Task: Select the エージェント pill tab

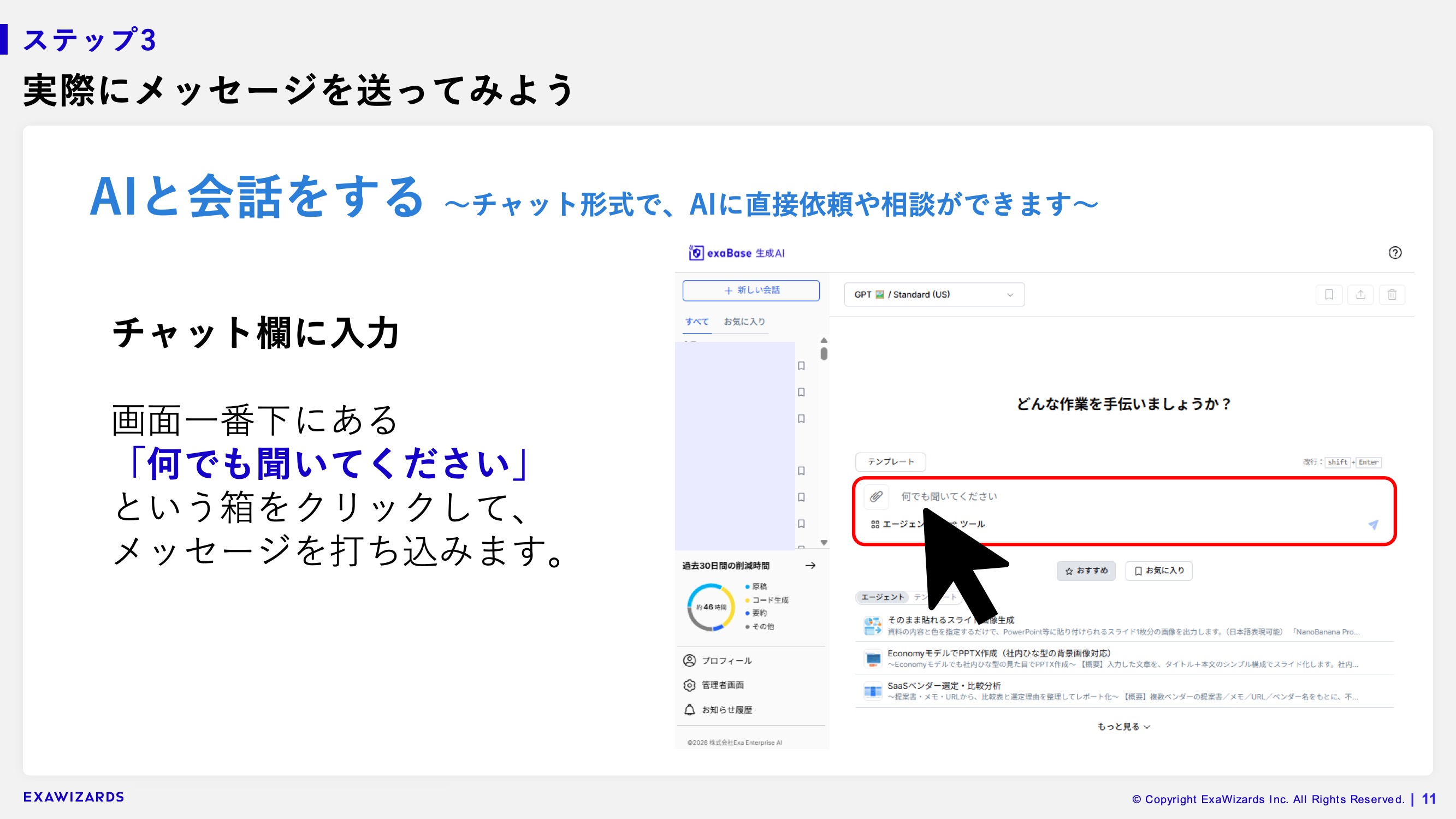Action: coord(883,597)
